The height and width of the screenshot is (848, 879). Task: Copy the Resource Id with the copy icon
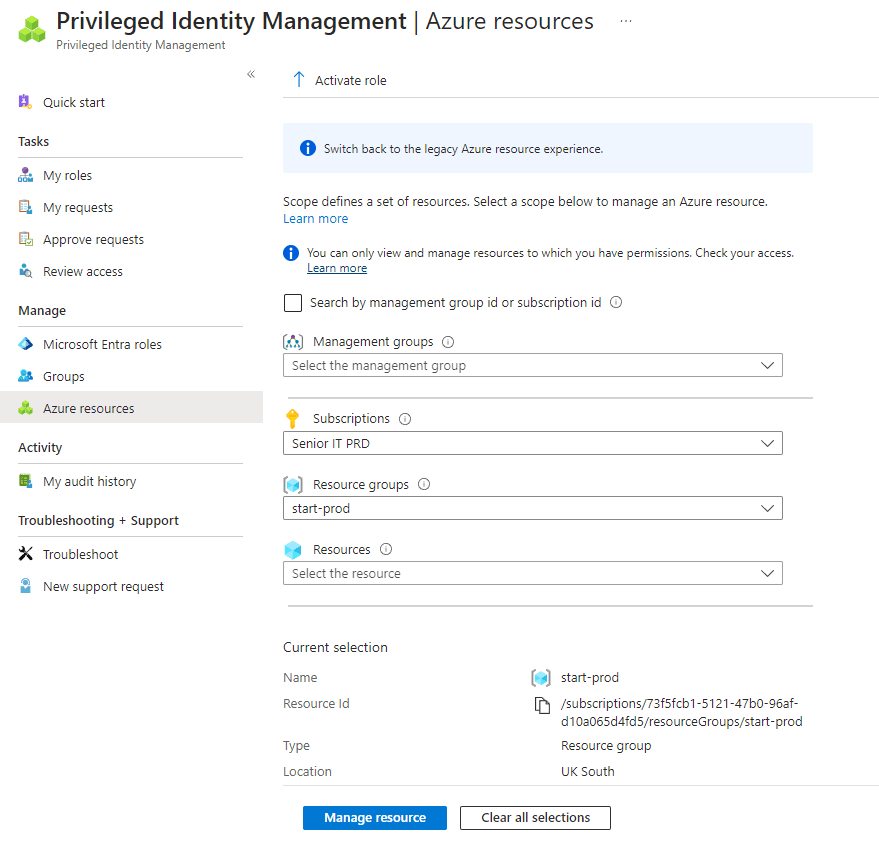coord(542,705)
